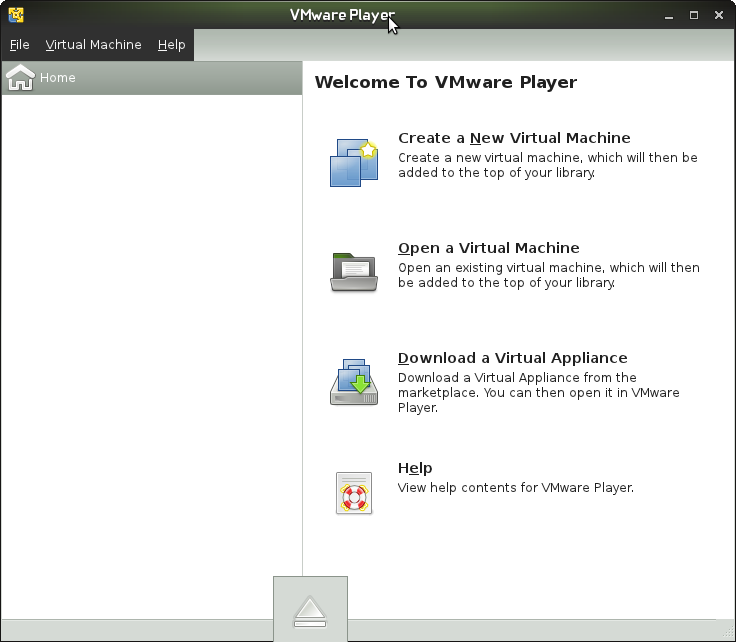Click the Open a Virtual Machine heading
This screenshot has width=736, height=642.
489,248
